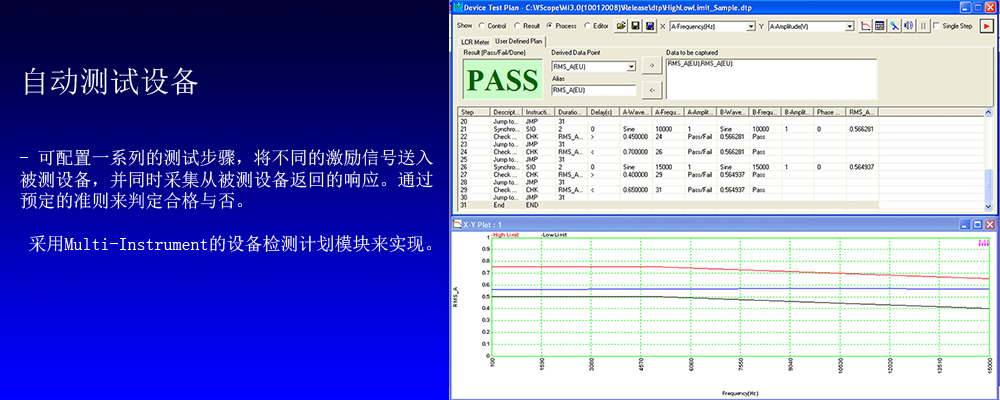The width and height of the screenshot is (1000, 400).
Task: Click the A-Wave... column header
Action: pyautogui.click(x=636, y=112)
